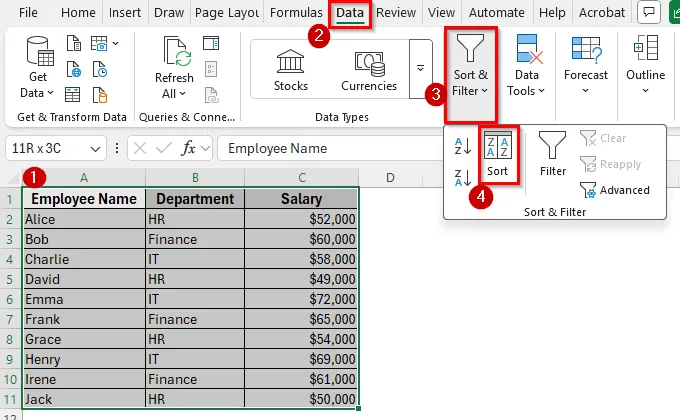The image size is (680, 420).
Task: Switch to the Insert tab
Action: 125,13
